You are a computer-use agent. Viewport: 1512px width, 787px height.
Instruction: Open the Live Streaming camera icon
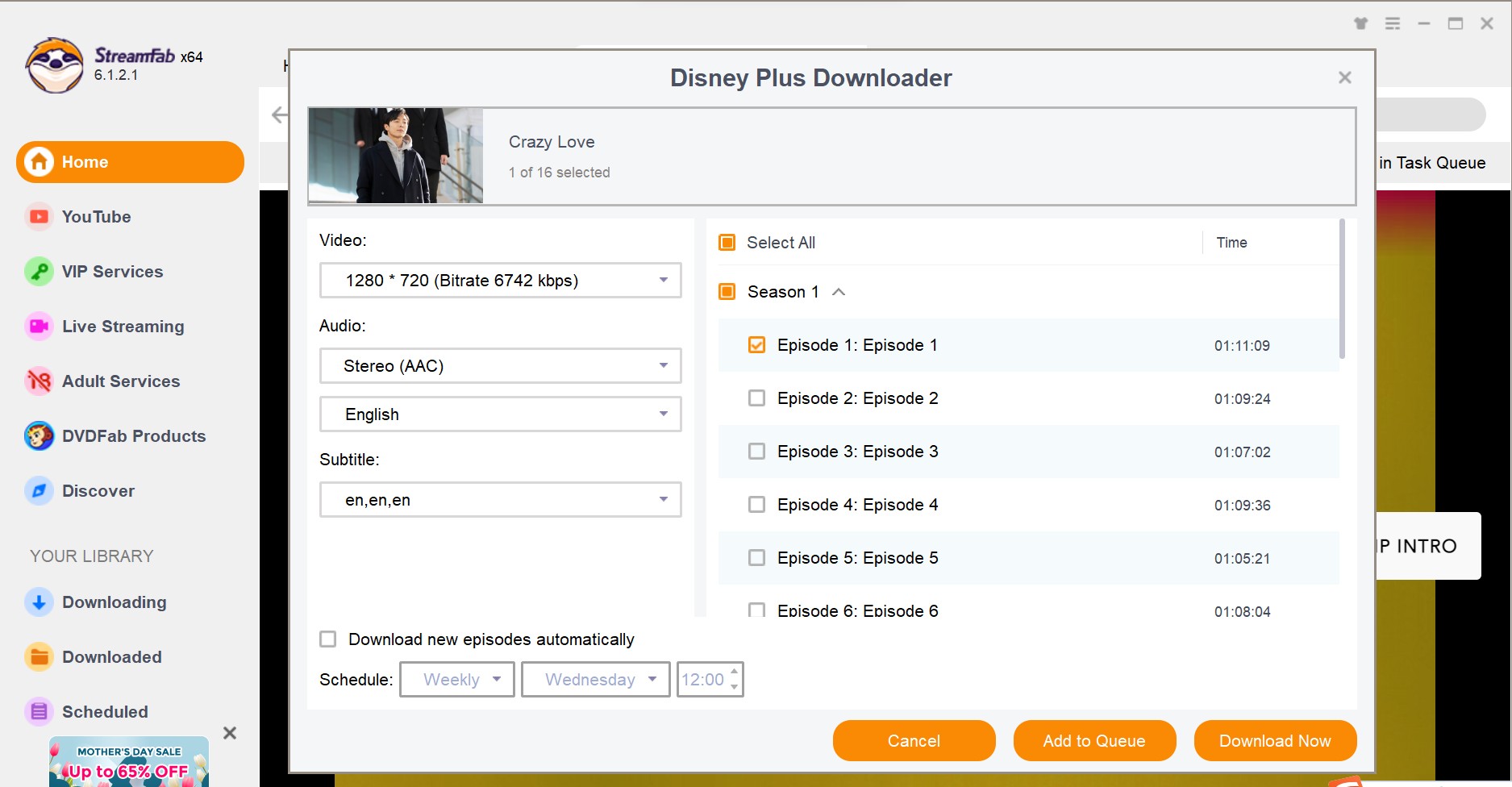(x=38, y=327)
